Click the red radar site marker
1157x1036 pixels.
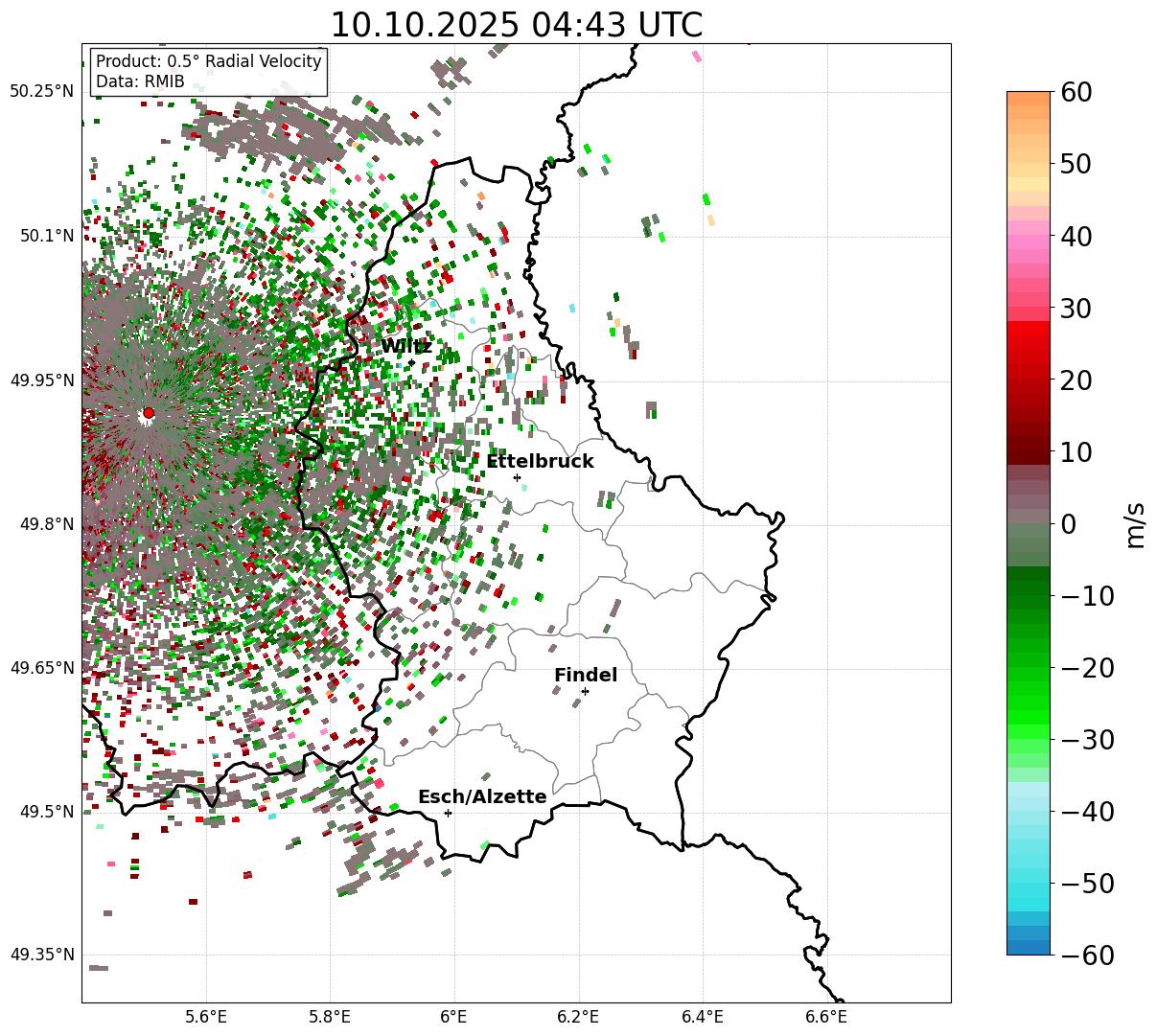pyautogui.click(x=148, y=413)
